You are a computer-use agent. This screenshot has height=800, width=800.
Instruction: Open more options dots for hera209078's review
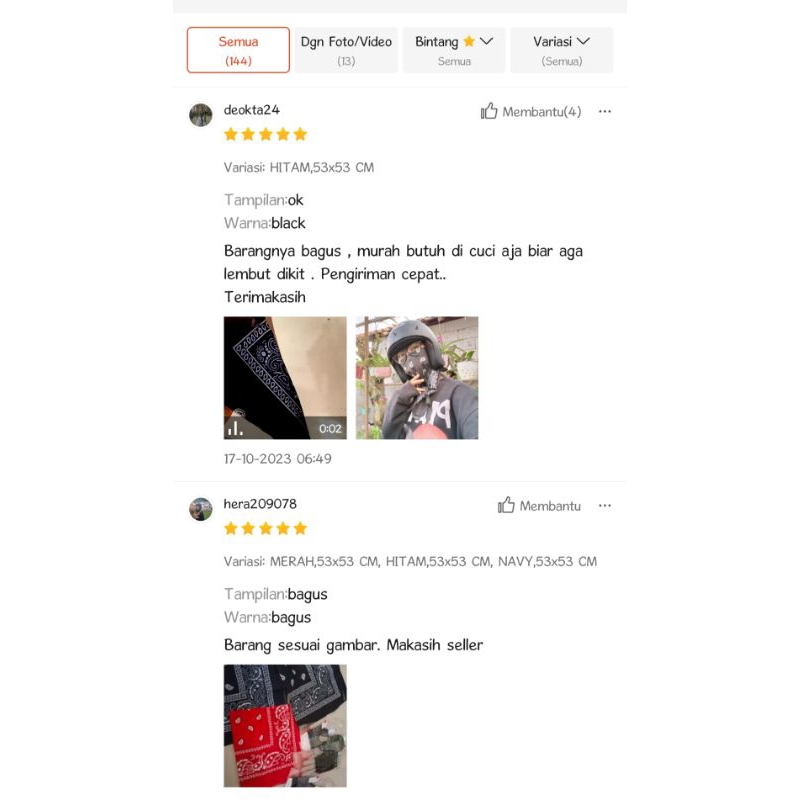605,506
